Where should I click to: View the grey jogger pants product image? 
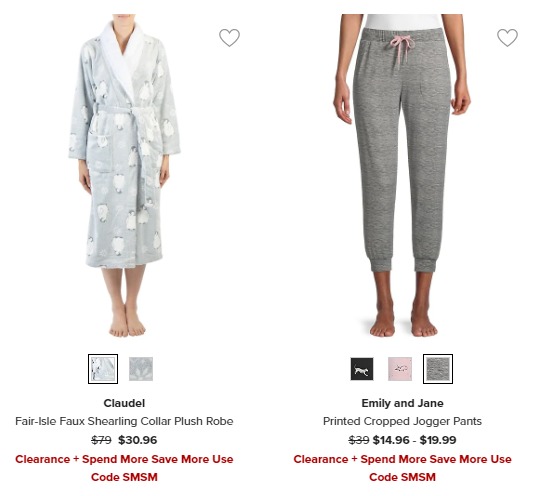[x=402, y=175]
